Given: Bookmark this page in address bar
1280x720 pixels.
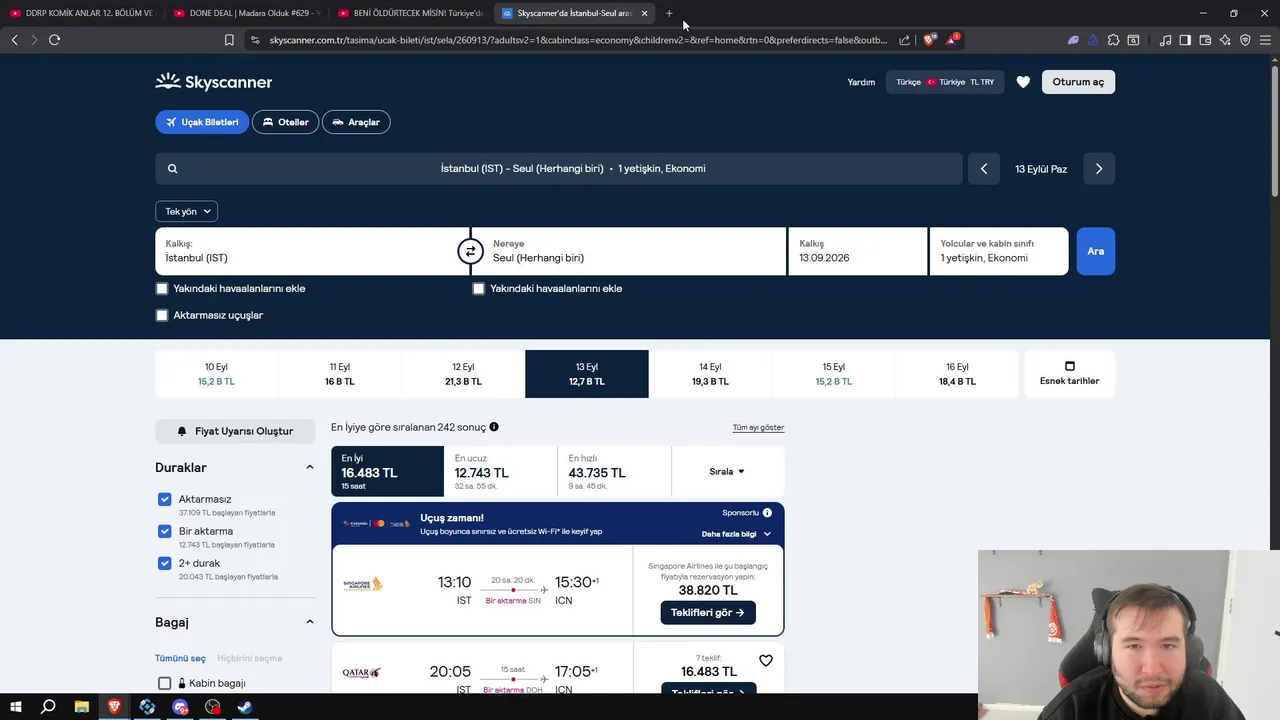Looking at the screenshot, I should pos(229,40).
